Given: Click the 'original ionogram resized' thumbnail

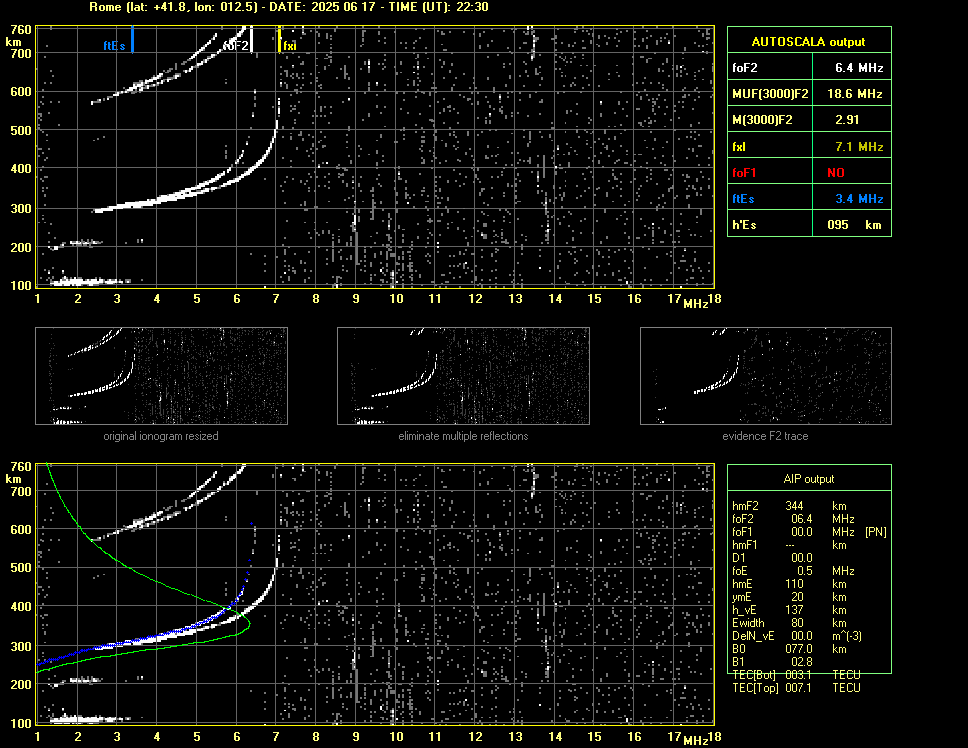Looking at the screenshot, I should click(162, 376).
